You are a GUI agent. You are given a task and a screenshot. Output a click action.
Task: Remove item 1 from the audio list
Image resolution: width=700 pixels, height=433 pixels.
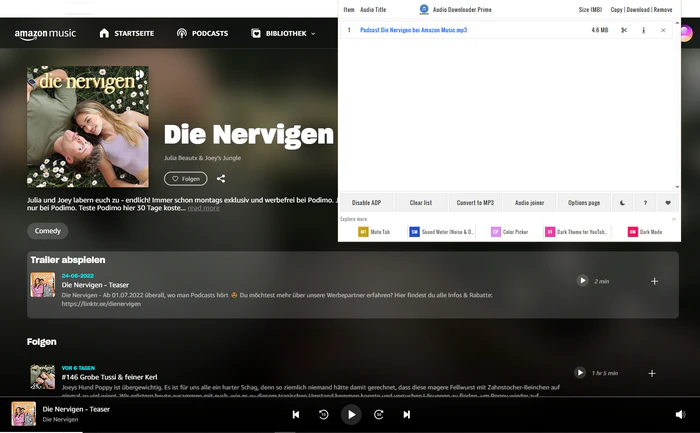pos(663,30)
